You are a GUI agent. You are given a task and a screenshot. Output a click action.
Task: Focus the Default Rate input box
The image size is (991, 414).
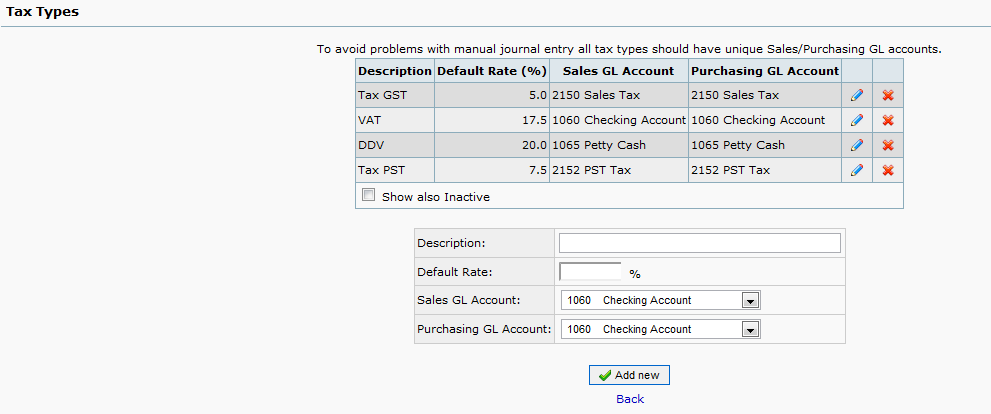(590, 271)
